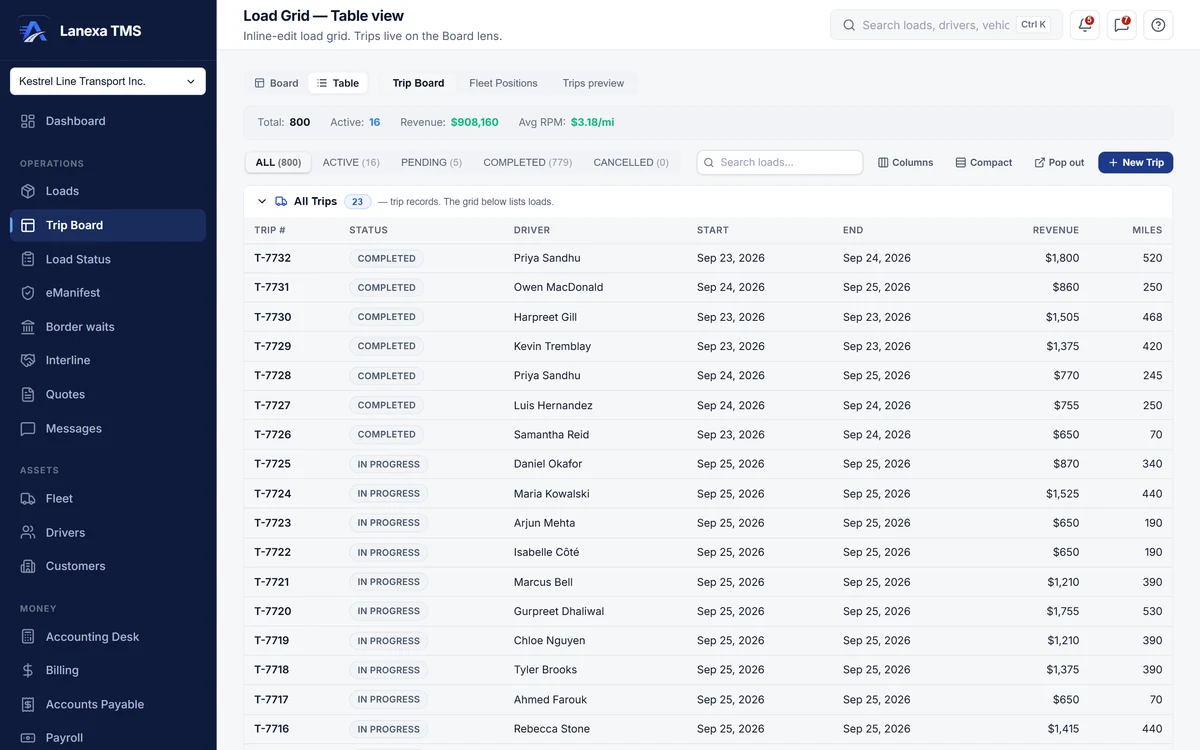Open Quotes in the sidebar
Screen dimensions: 1200x750
(x=108, y=394)
